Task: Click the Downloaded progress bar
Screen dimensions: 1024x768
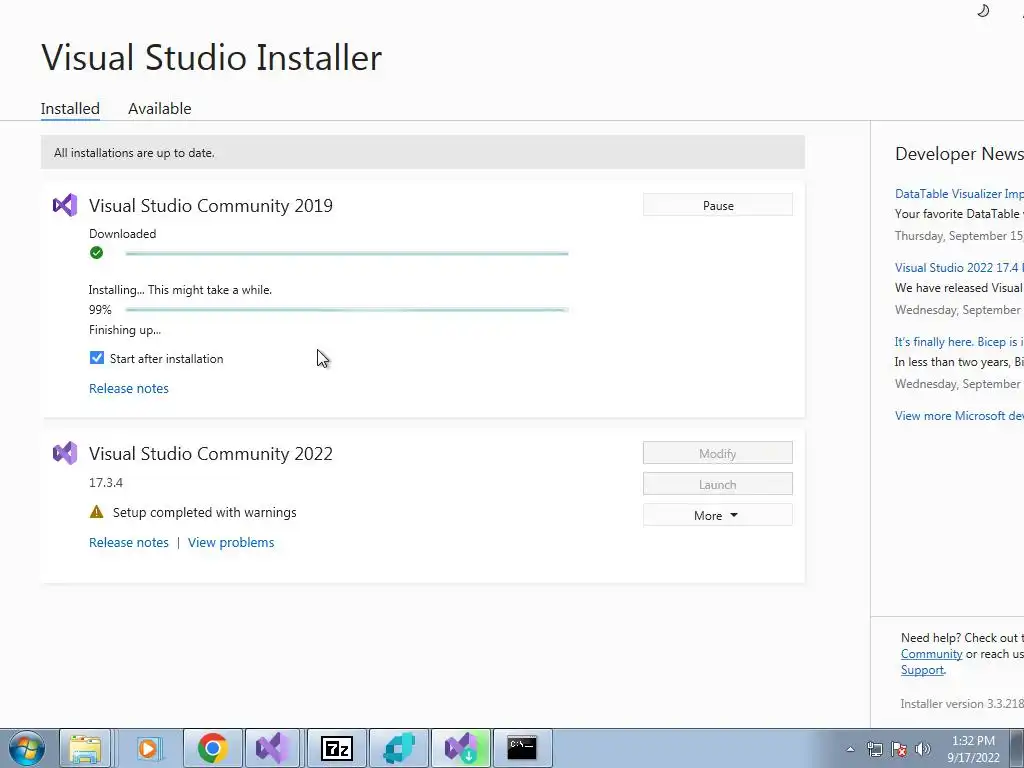Action: 347,253
